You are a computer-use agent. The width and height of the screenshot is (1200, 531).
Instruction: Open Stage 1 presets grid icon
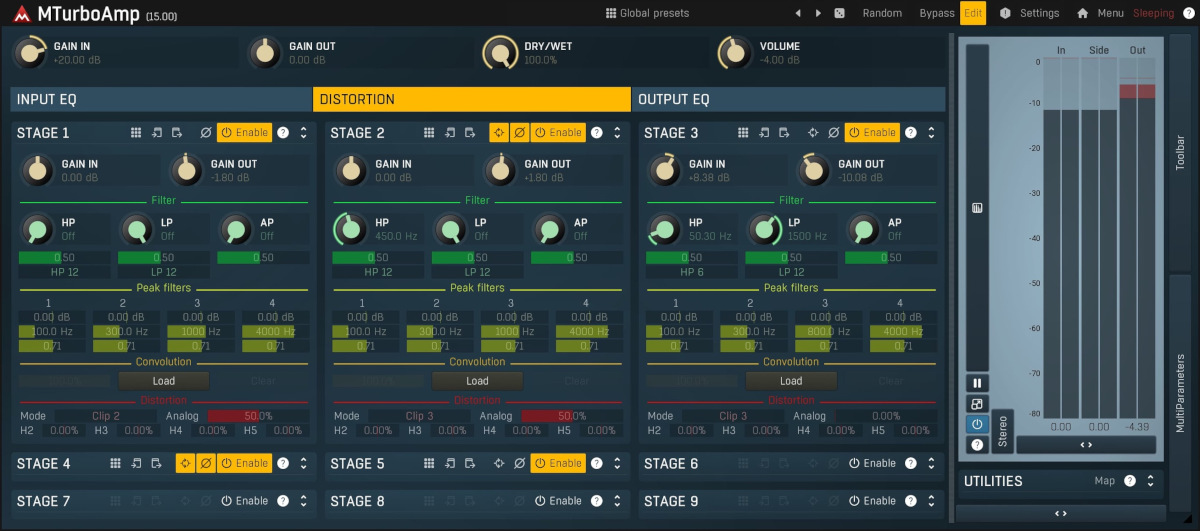click(x=136, y=133)
